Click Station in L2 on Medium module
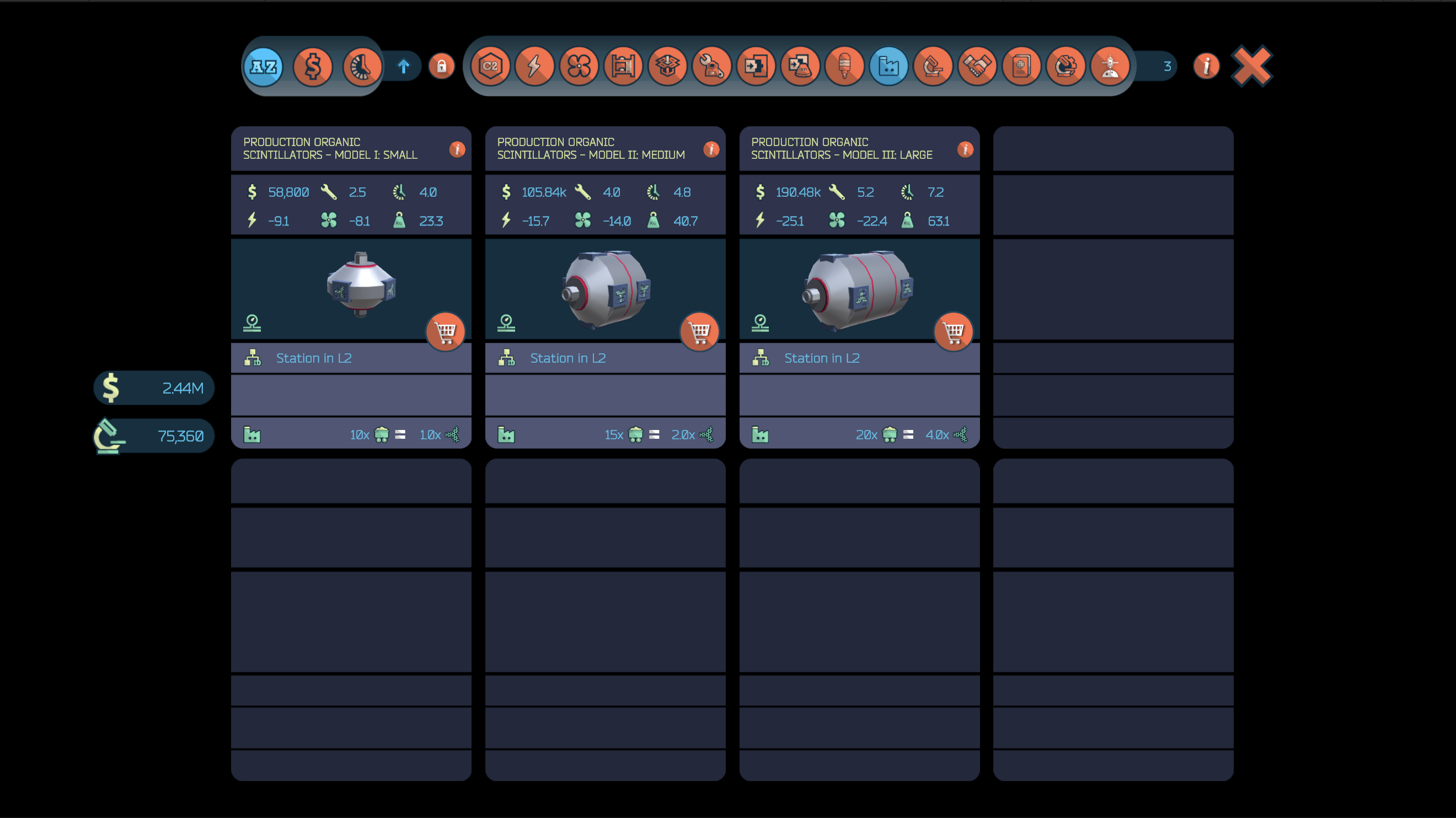Screen dimensions: 1456x818 pos(568,358)
